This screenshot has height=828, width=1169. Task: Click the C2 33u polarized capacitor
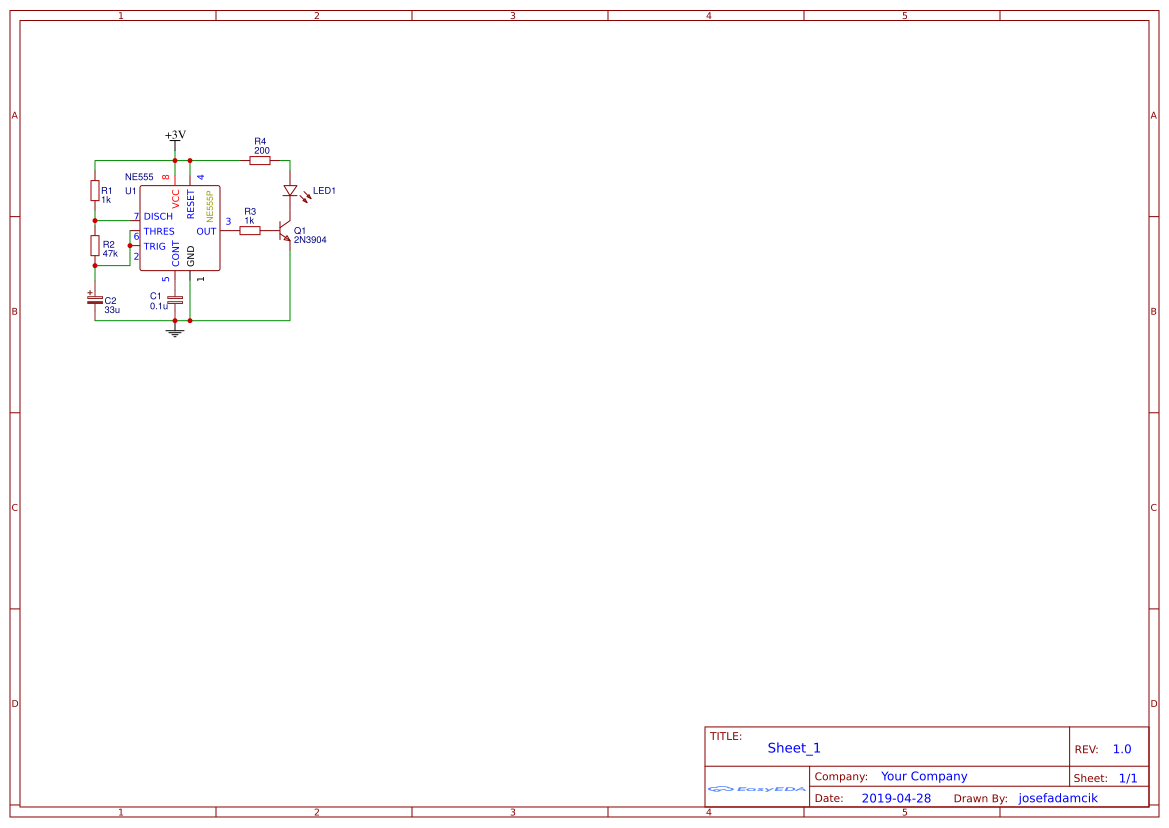pos(95,300)
